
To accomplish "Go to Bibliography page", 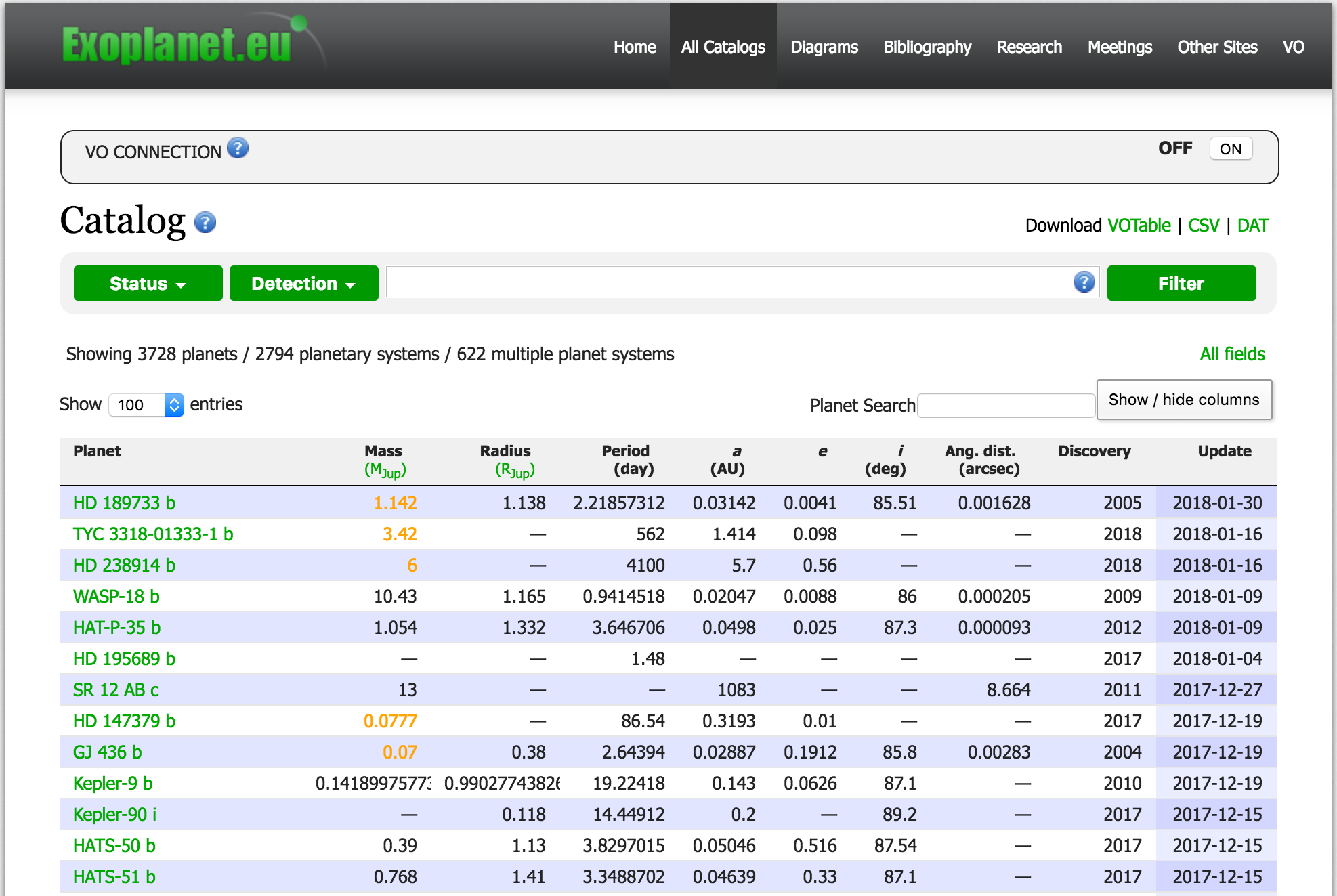I will tap(927, 47).
